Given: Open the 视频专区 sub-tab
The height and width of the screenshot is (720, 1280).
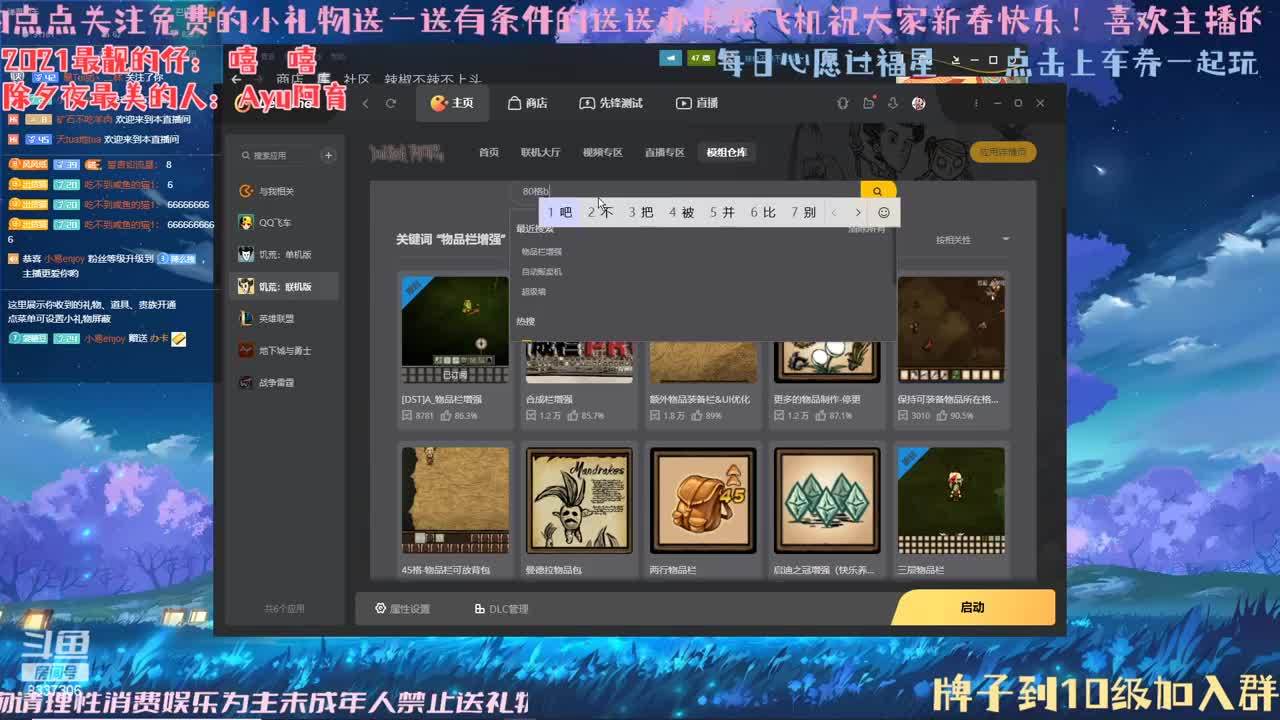Looking at the screenshot, I should pos(602,152).
